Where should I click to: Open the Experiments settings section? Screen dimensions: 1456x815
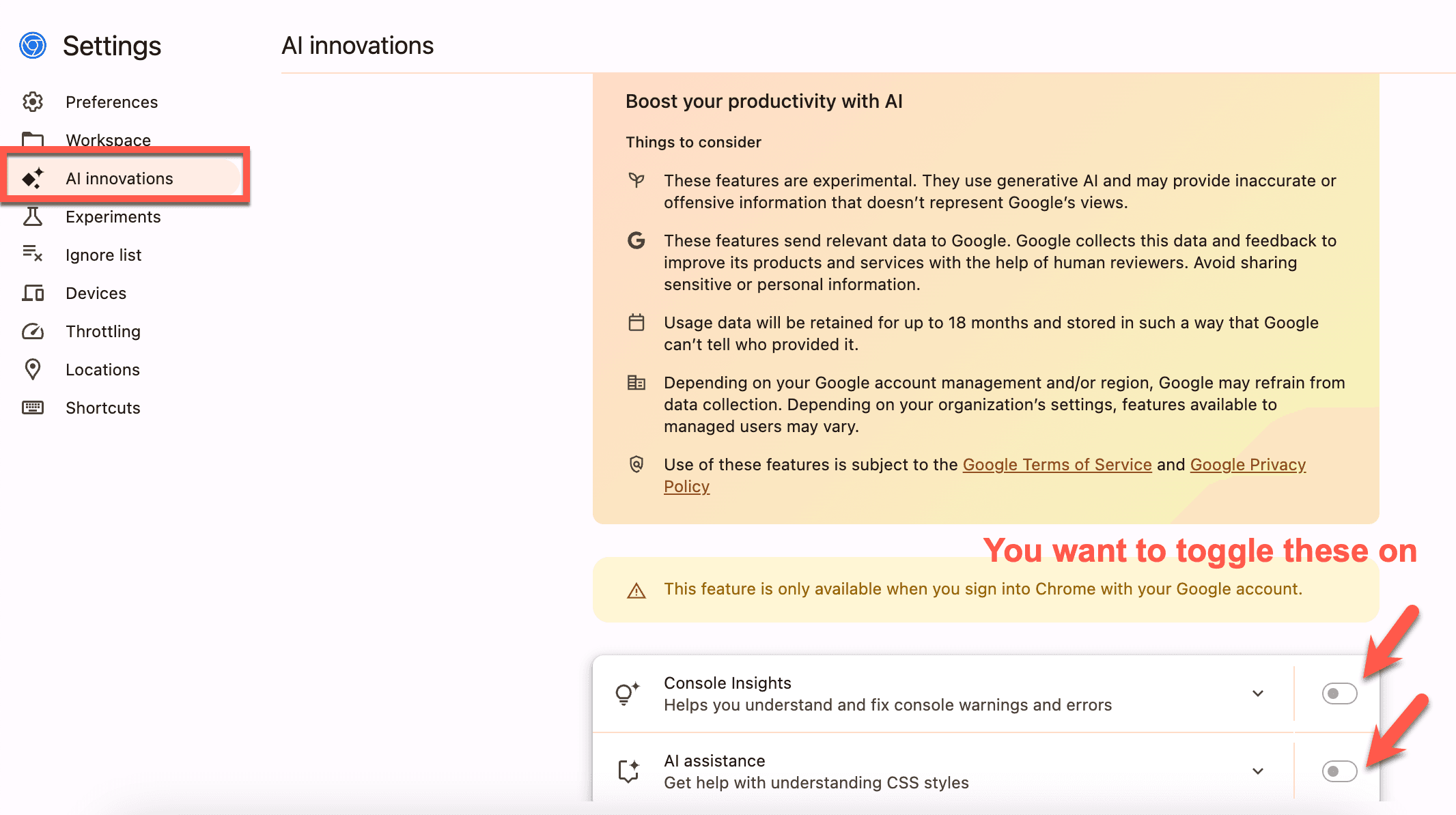pos(113,216)
